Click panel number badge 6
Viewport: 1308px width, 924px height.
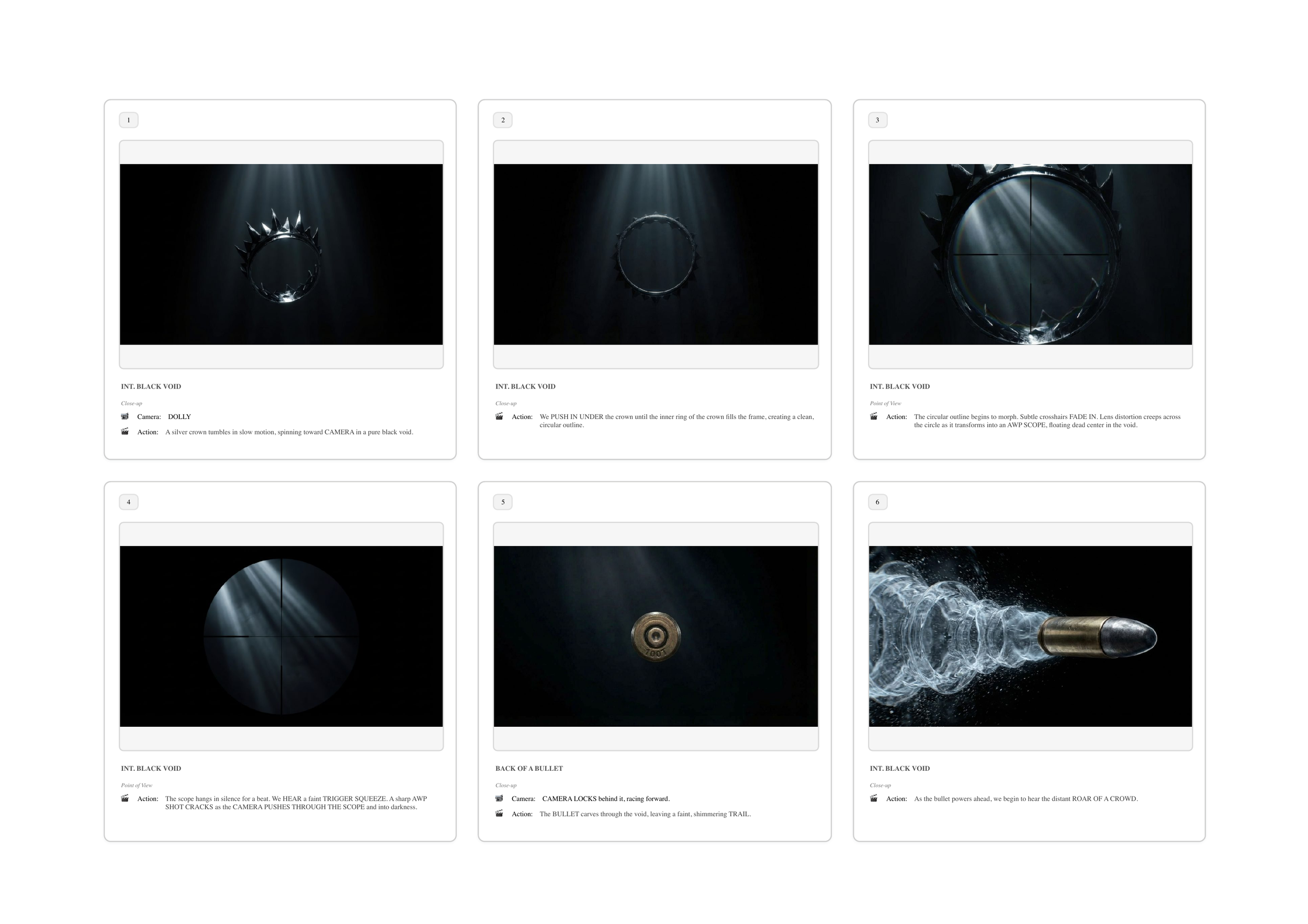[878, 502]
